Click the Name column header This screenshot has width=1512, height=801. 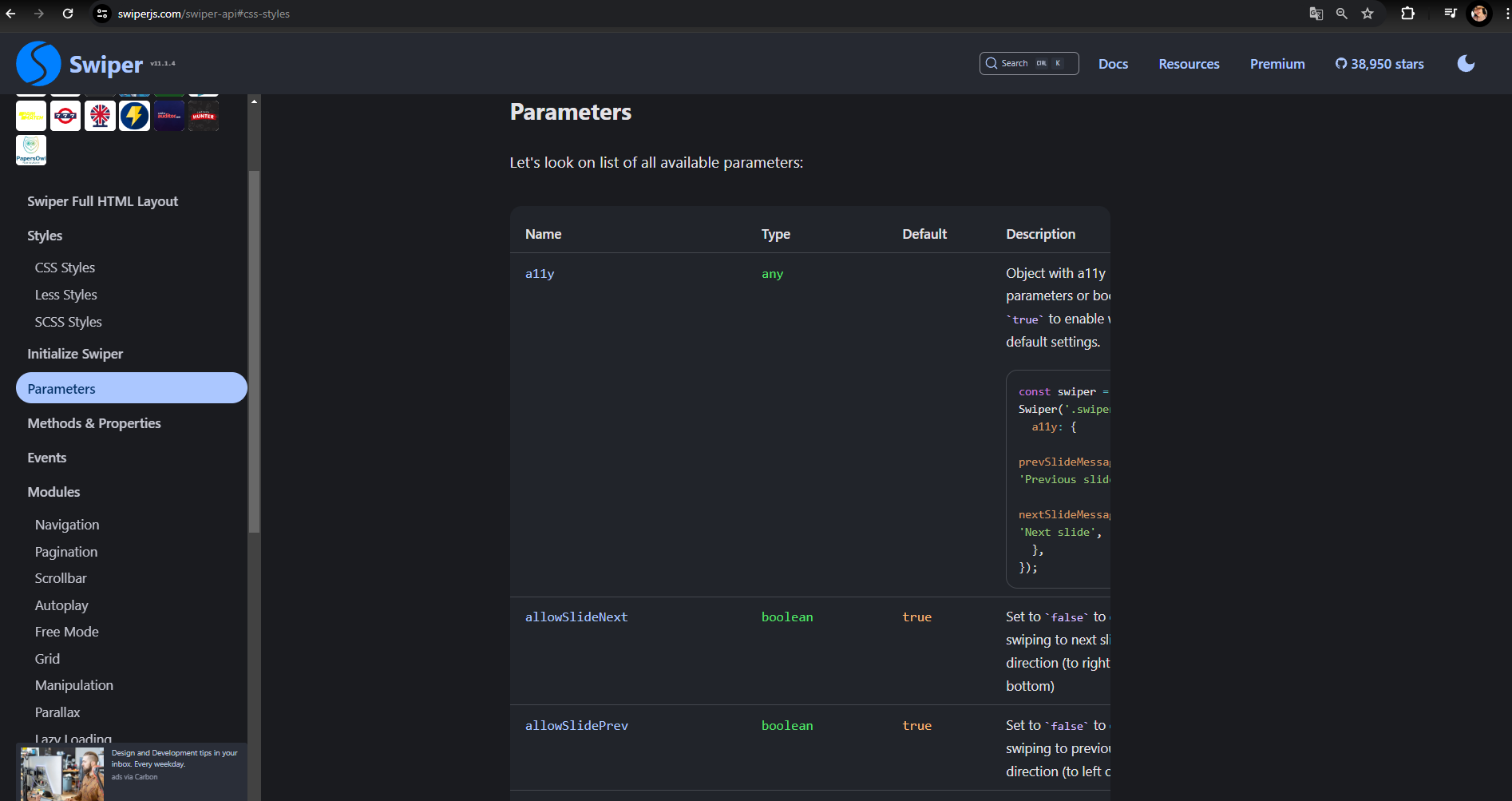(544, 234)
